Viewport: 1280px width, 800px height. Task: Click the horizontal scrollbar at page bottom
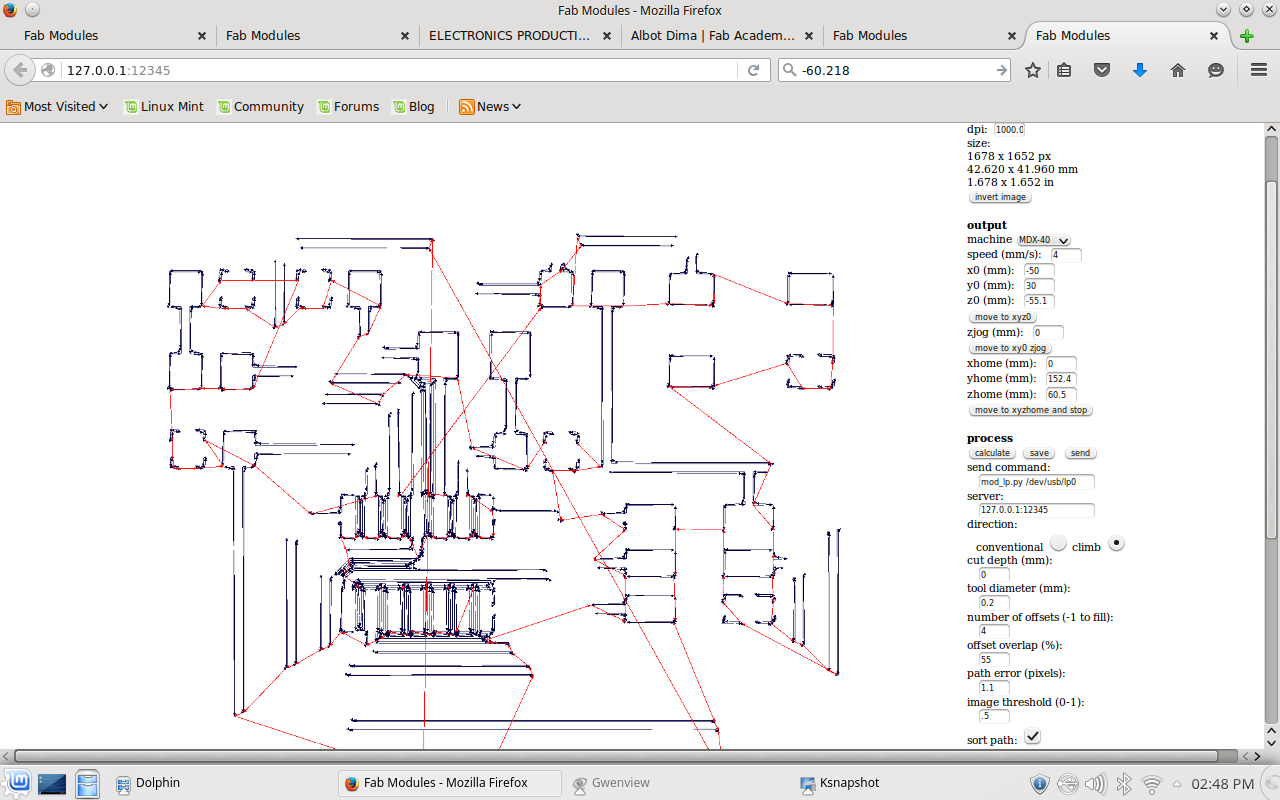[616, 756]
